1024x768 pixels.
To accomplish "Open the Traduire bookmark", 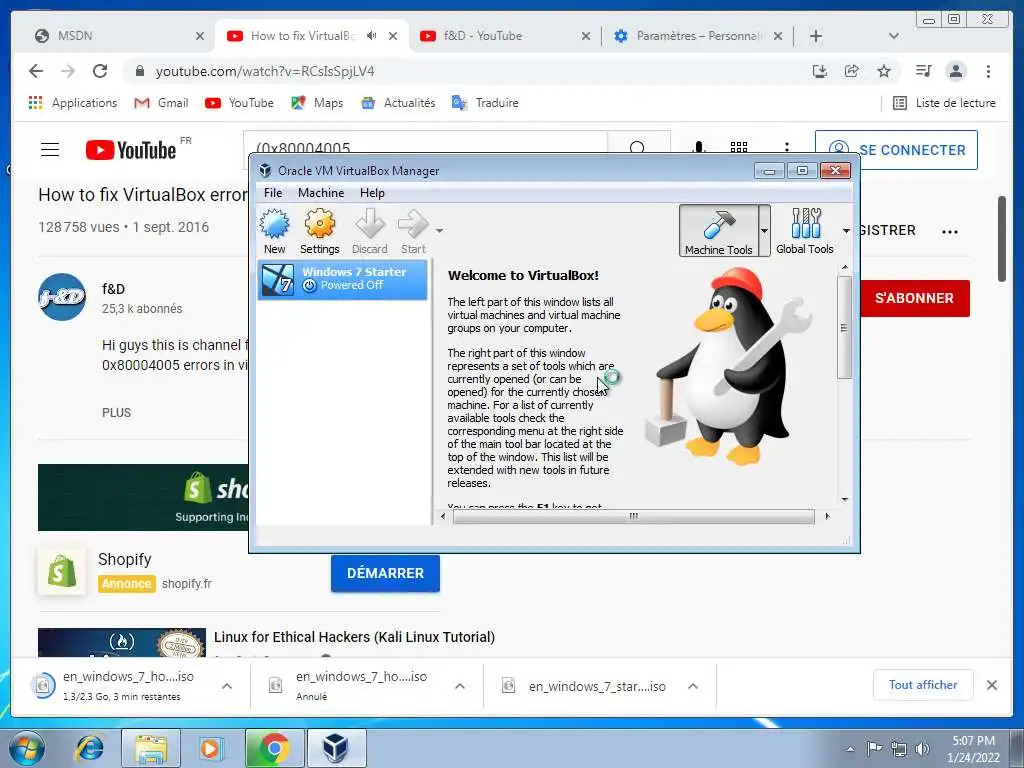I will coord(485,103).
